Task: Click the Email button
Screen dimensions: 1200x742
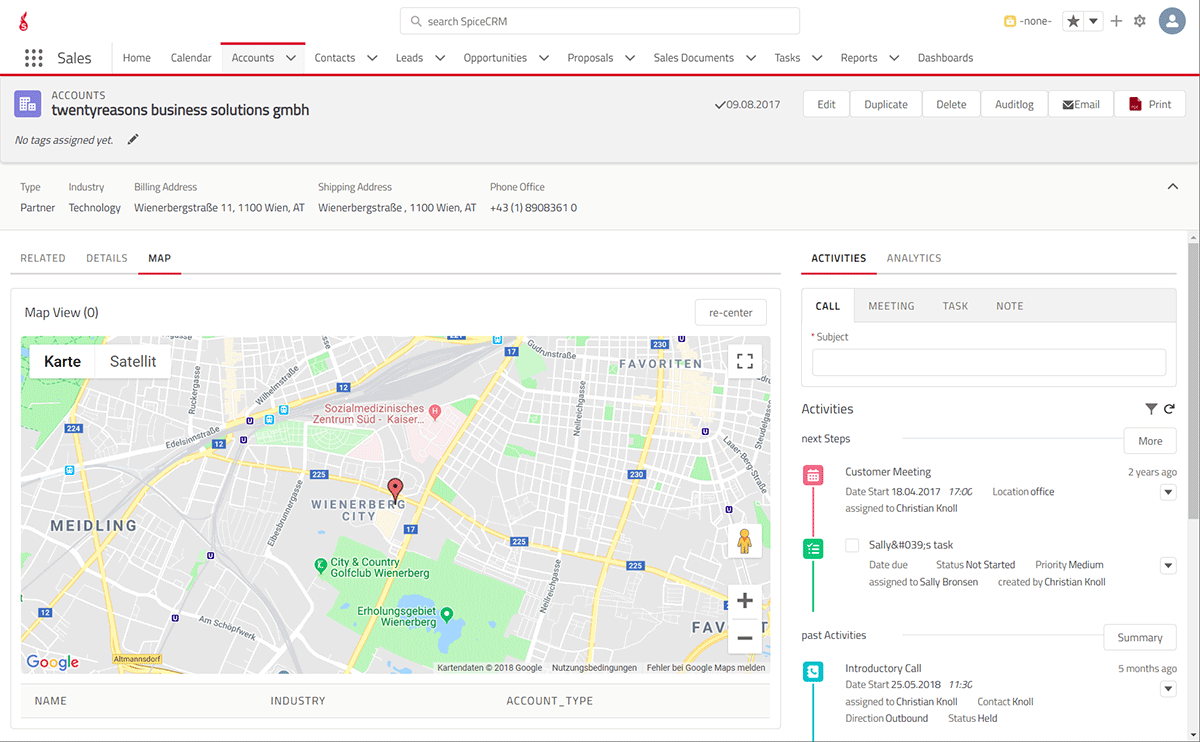Action: pyautogui.click(x=1081, y=104)
